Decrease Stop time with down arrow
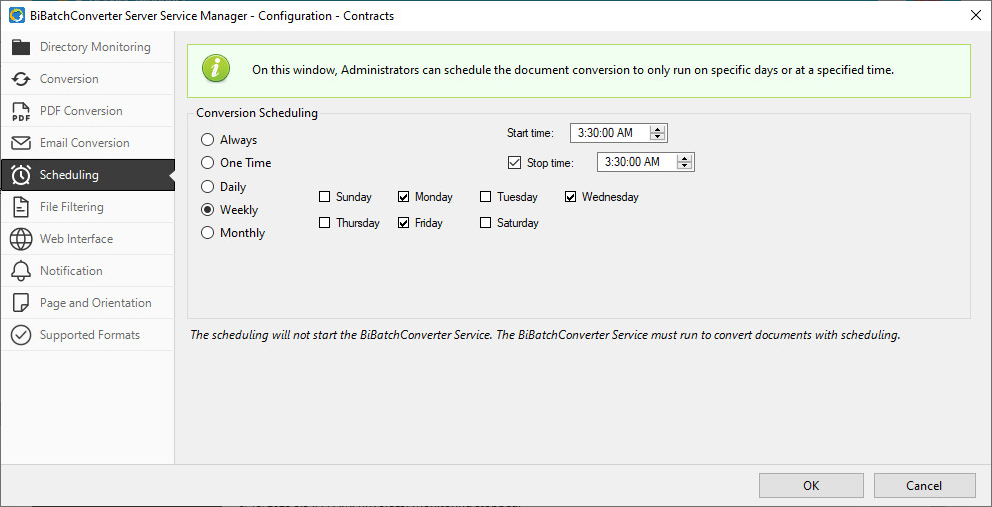 click(684, 166)
